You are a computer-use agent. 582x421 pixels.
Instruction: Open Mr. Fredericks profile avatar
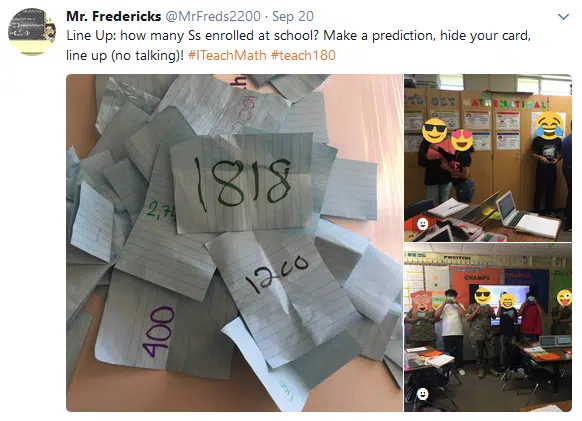pos(32,32)
